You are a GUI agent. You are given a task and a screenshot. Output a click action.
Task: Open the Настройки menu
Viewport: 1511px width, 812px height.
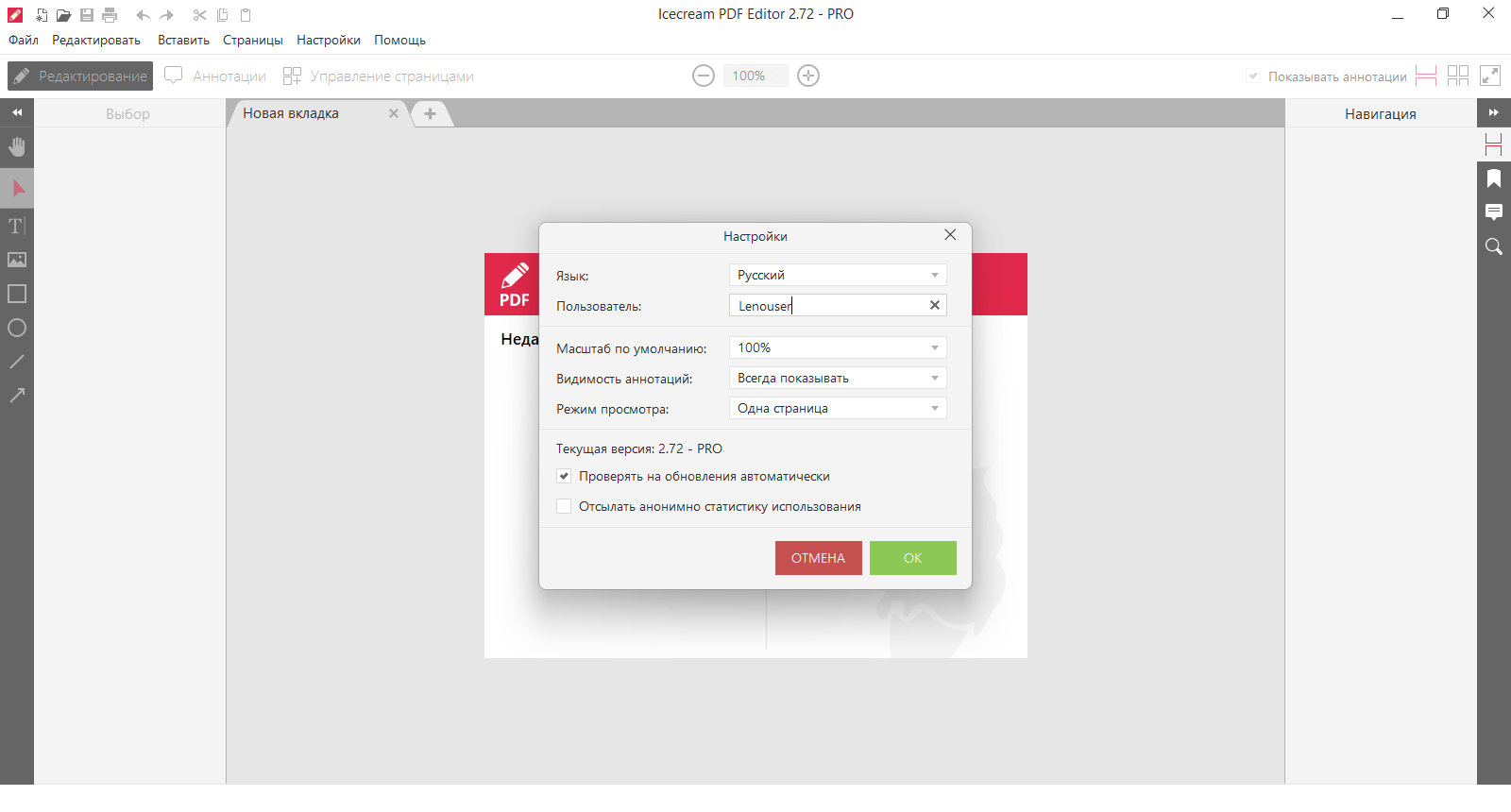pos(329,40)
